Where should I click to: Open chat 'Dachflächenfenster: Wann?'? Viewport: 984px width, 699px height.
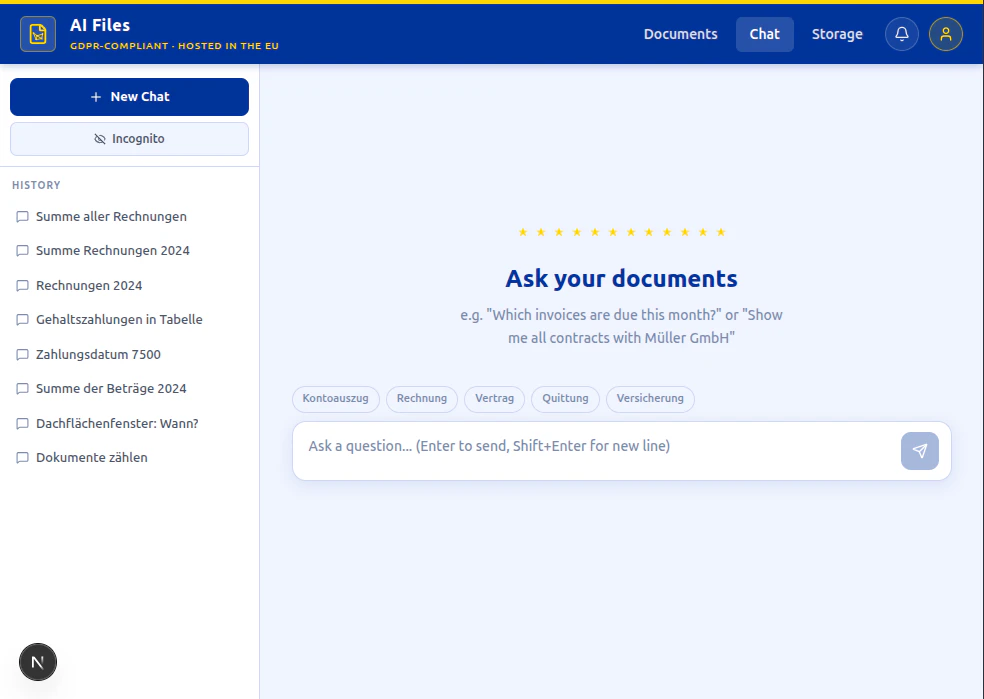click(x=129, y=424)
